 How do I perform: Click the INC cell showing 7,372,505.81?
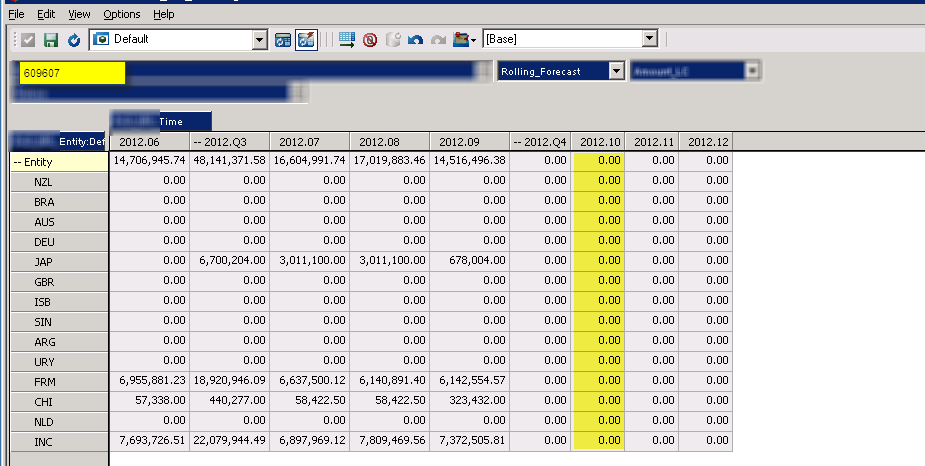pos(470,441)
